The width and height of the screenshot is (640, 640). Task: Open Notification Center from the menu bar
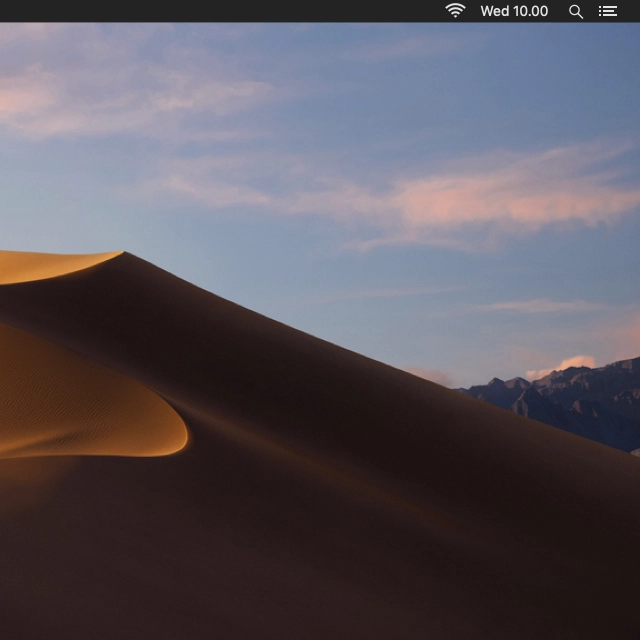point(608,11)
